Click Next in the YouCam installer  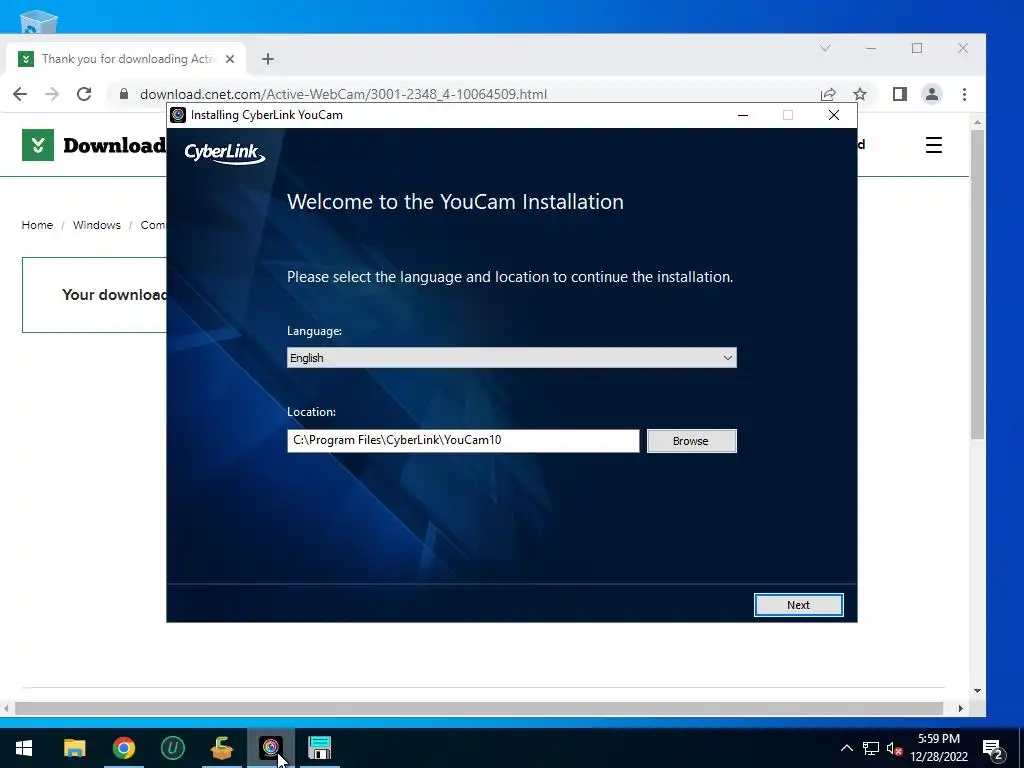(x=798, y=605)
